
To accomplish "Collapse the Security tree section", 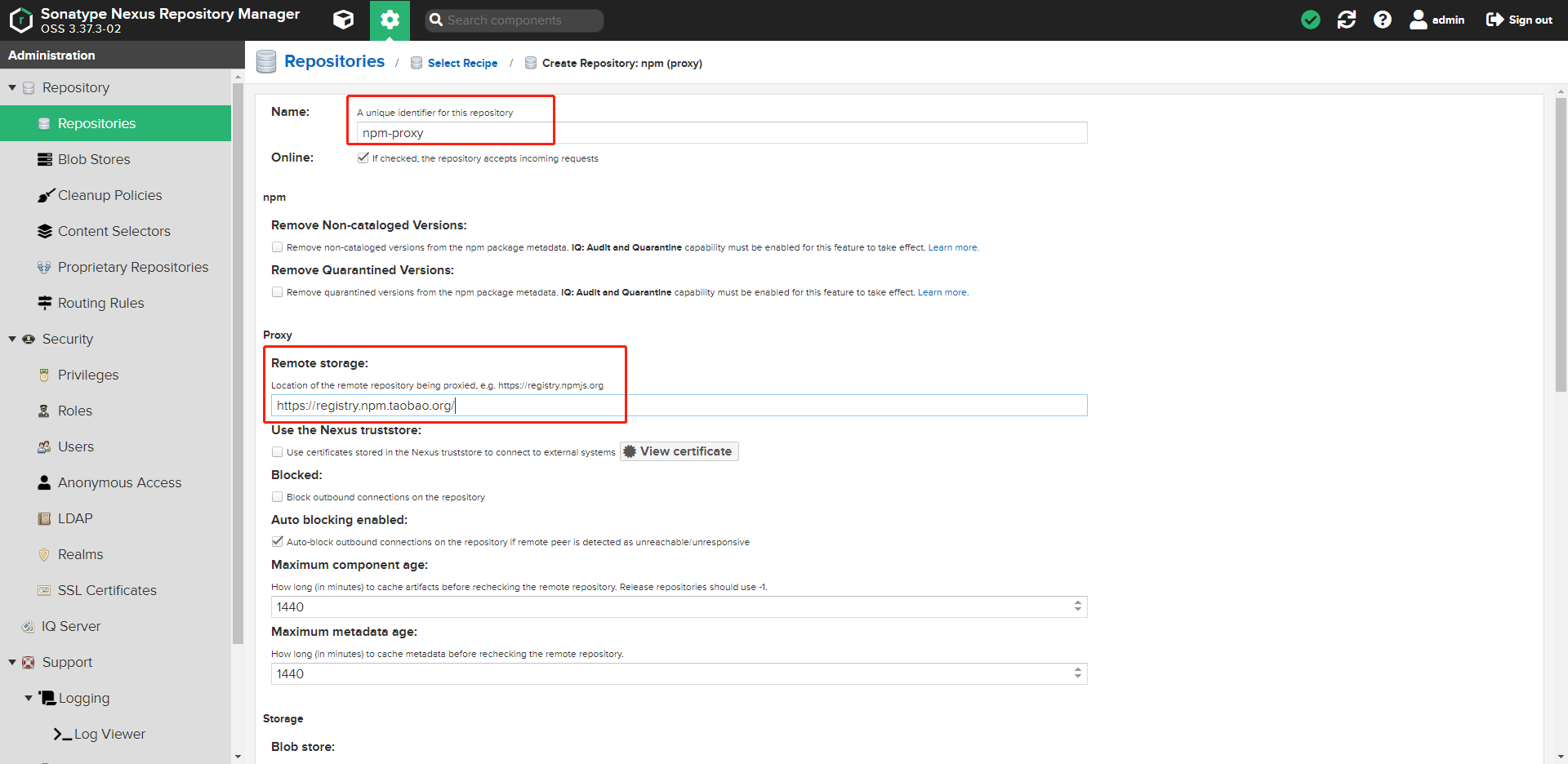I will click(12, 339).
